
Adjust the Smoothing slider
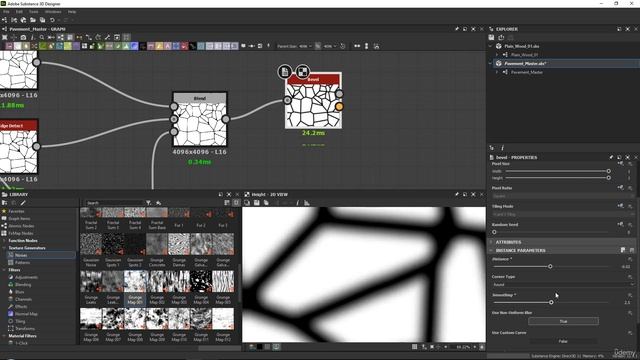551,302
